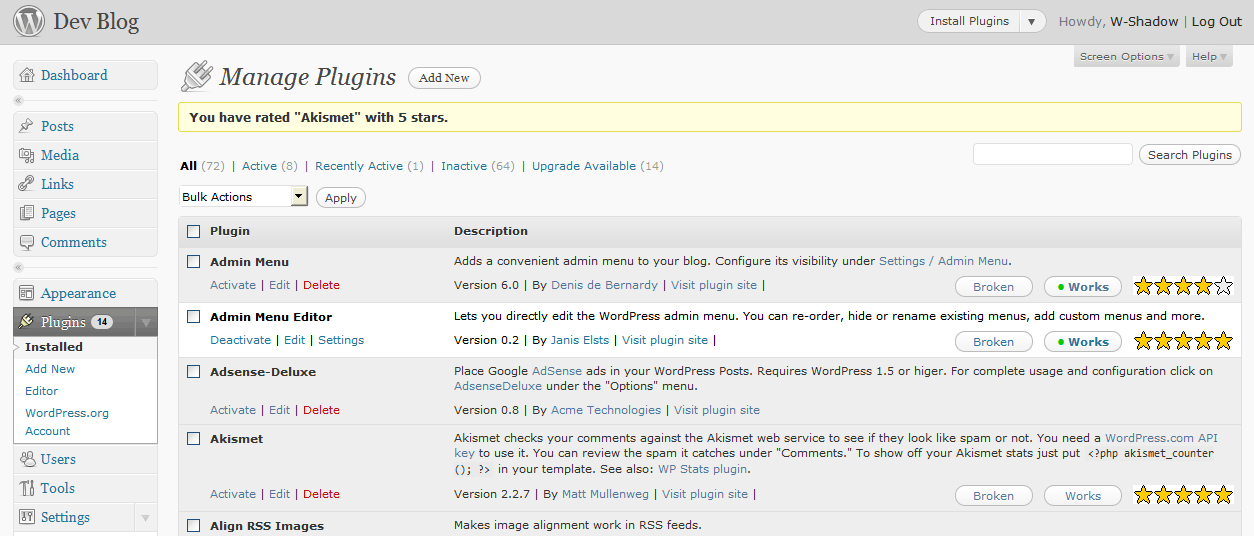
Task: Click the WordPress logo icon
Action: (28, 21)
